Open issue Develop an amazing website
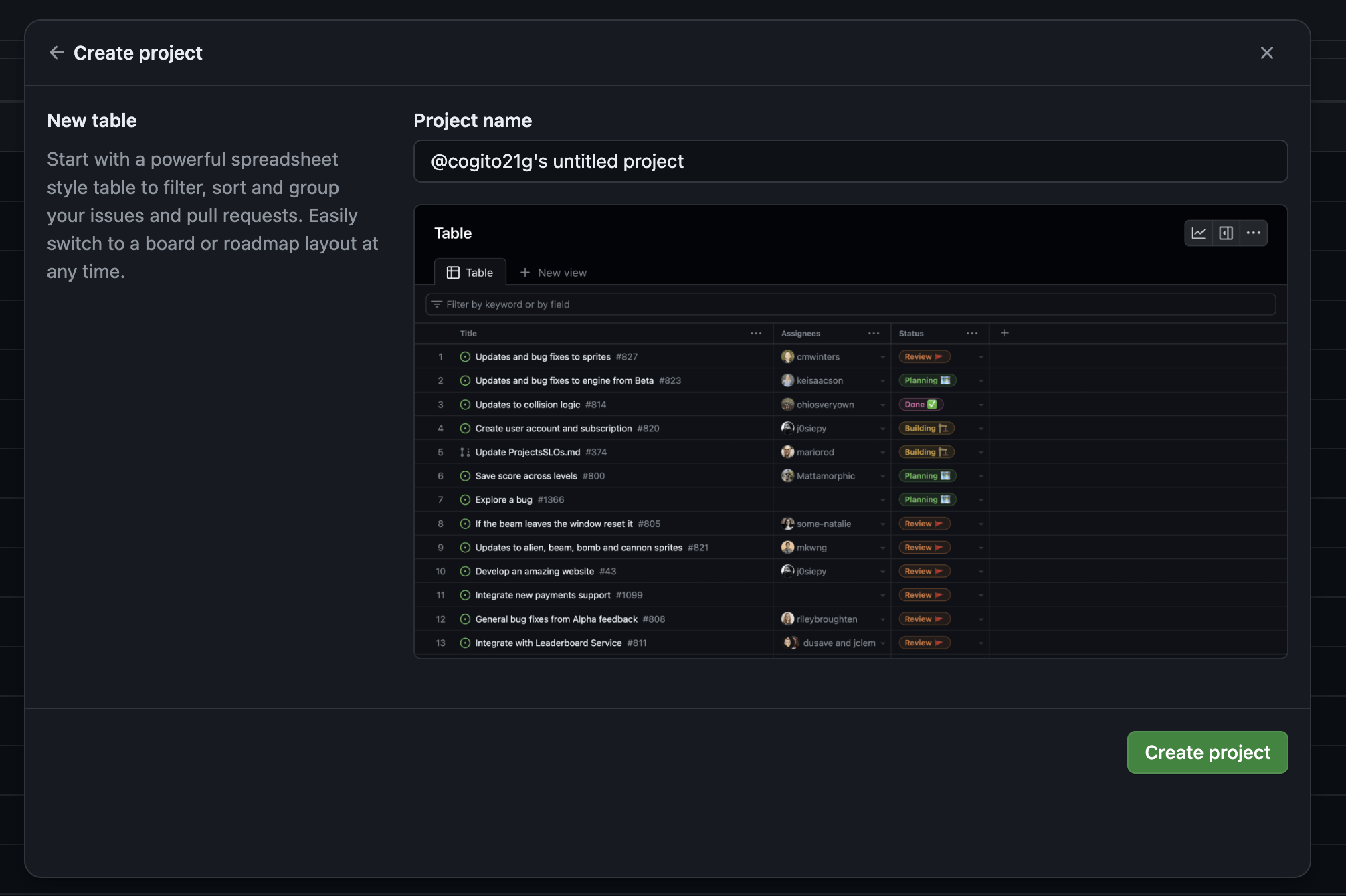 [x=534, y=572]
